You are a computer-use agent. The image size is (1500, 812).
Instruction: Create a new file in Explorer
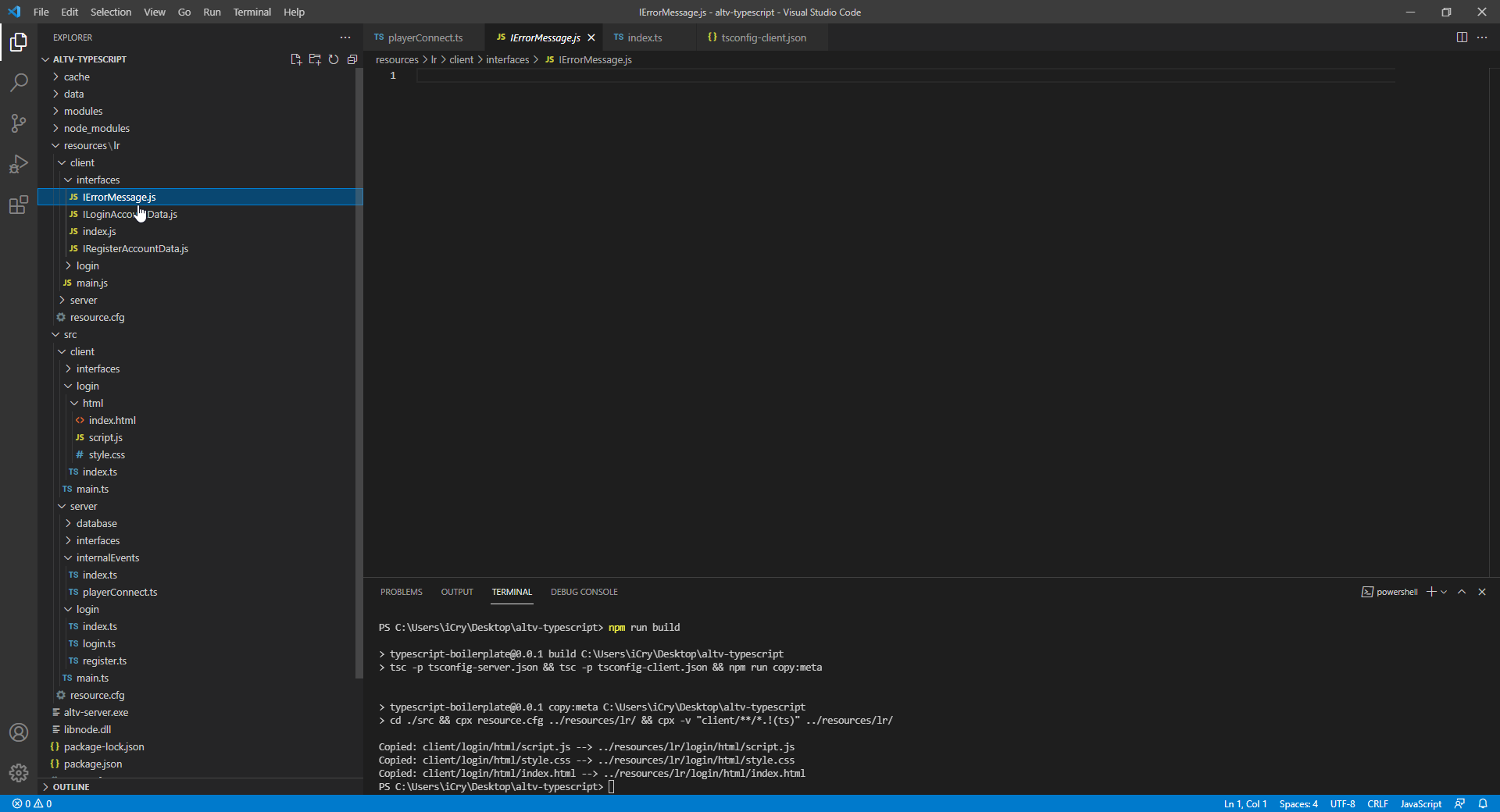pyautogui.click(x=296, y=59)
